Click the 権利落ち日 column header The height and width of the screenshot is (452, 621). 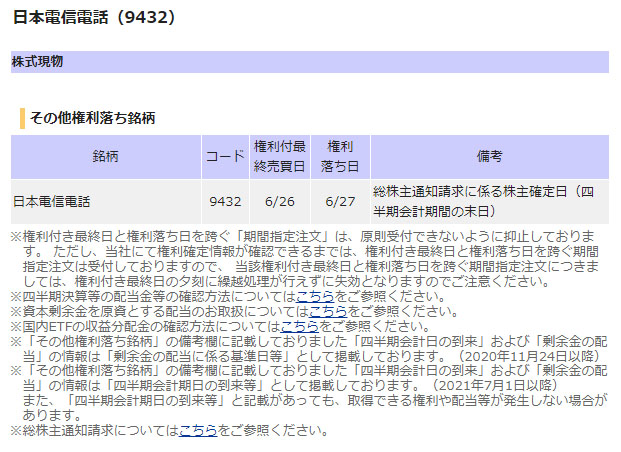pos(340,157)
